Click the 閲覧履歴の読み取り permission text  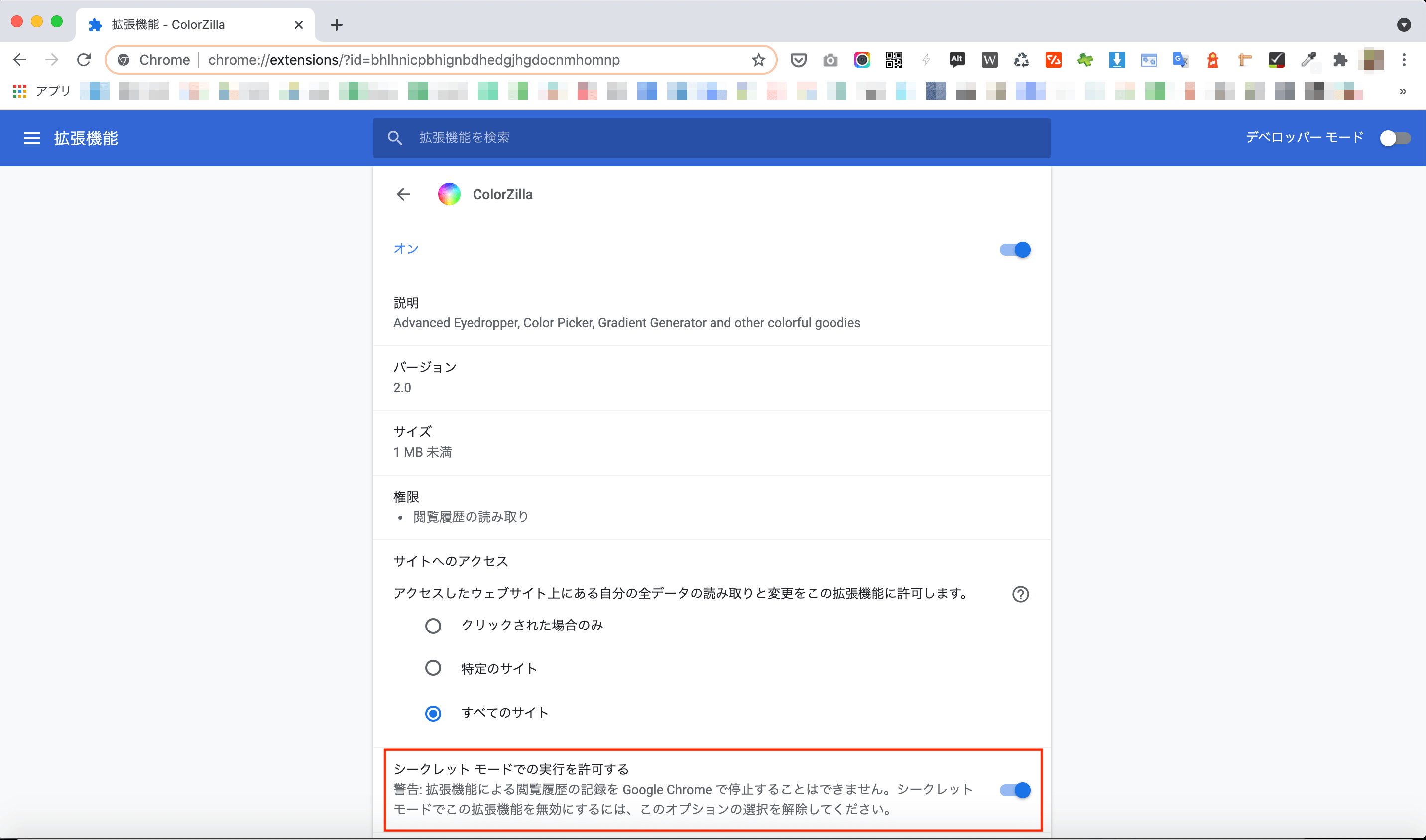471,517
